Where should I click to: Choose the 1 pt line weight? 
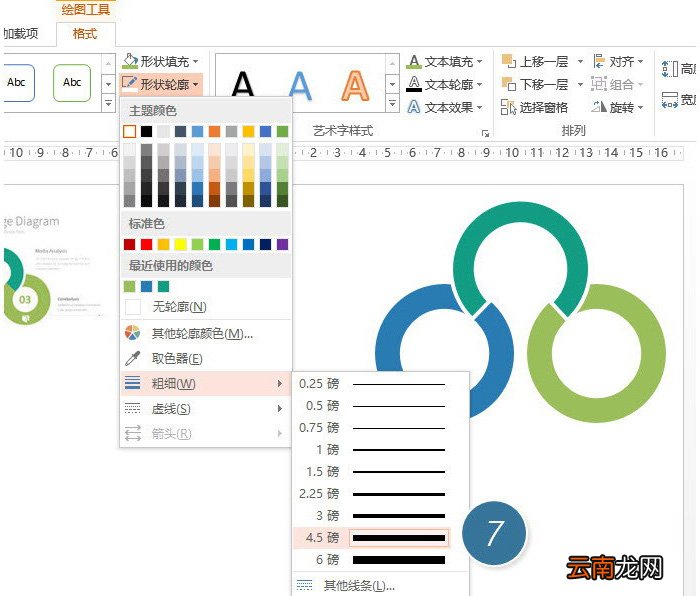[x=372, y=450]
